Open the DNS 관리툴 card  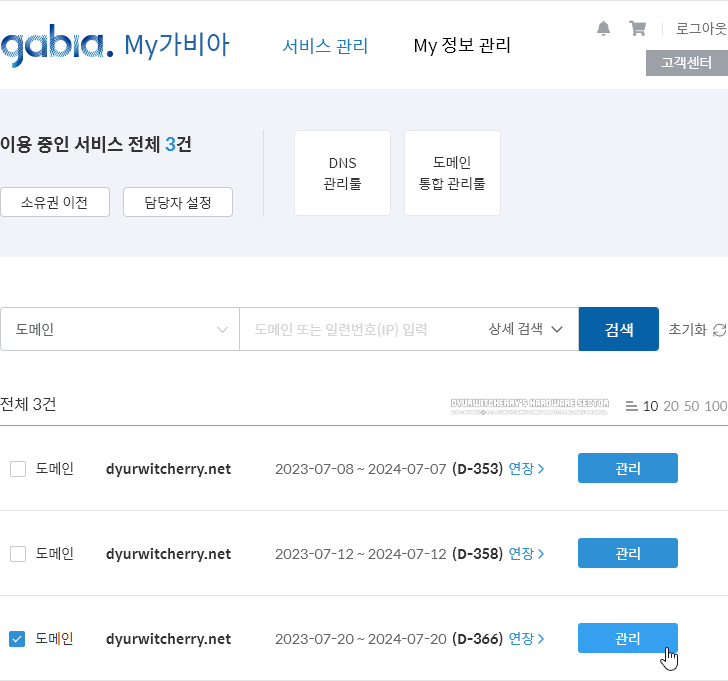pos(342,173)
